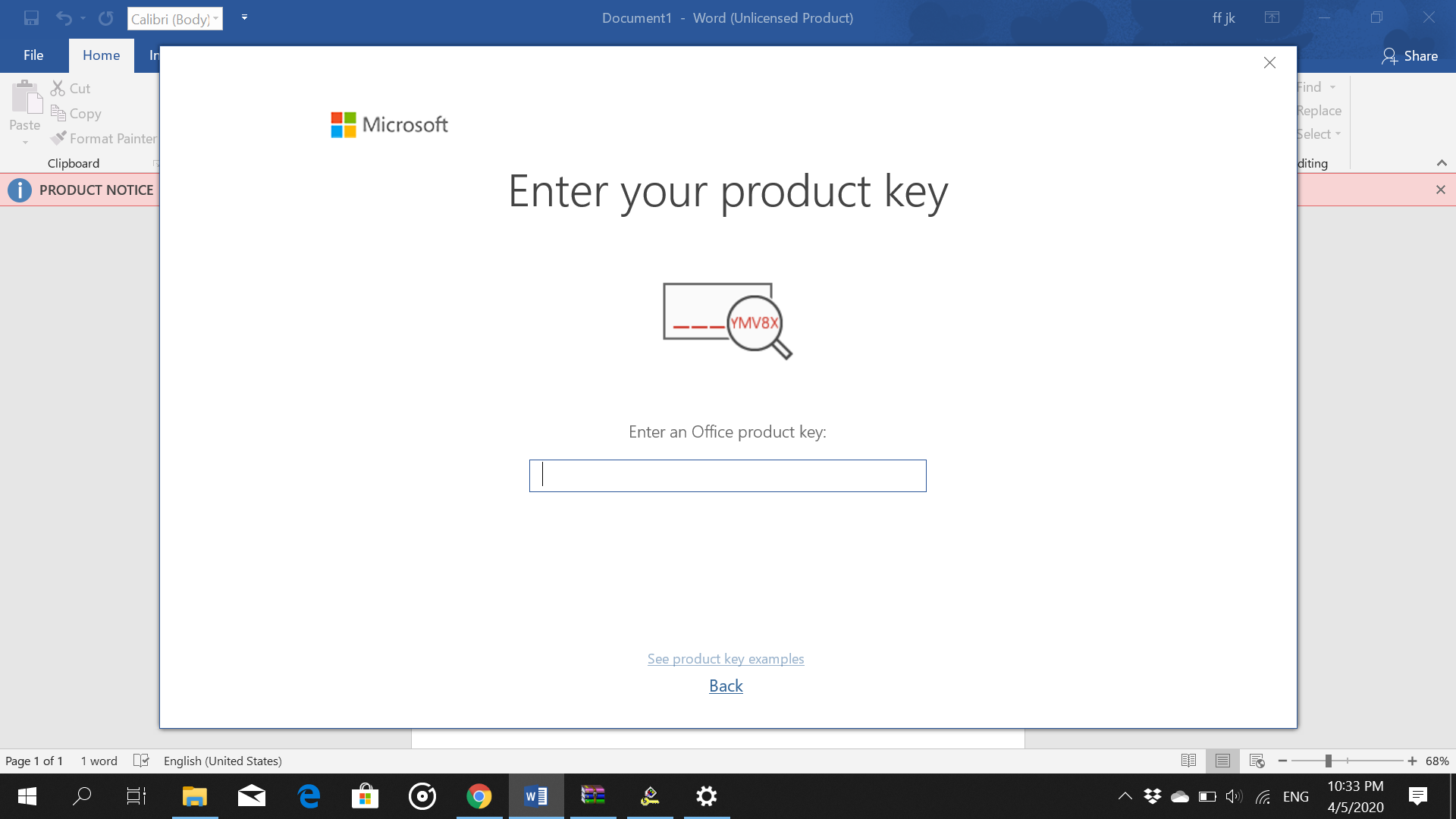The height and width of the screenshot is (819, 1456).
Task: Open File Explorer from the taskbar
Action: click(x=195, y=796)
